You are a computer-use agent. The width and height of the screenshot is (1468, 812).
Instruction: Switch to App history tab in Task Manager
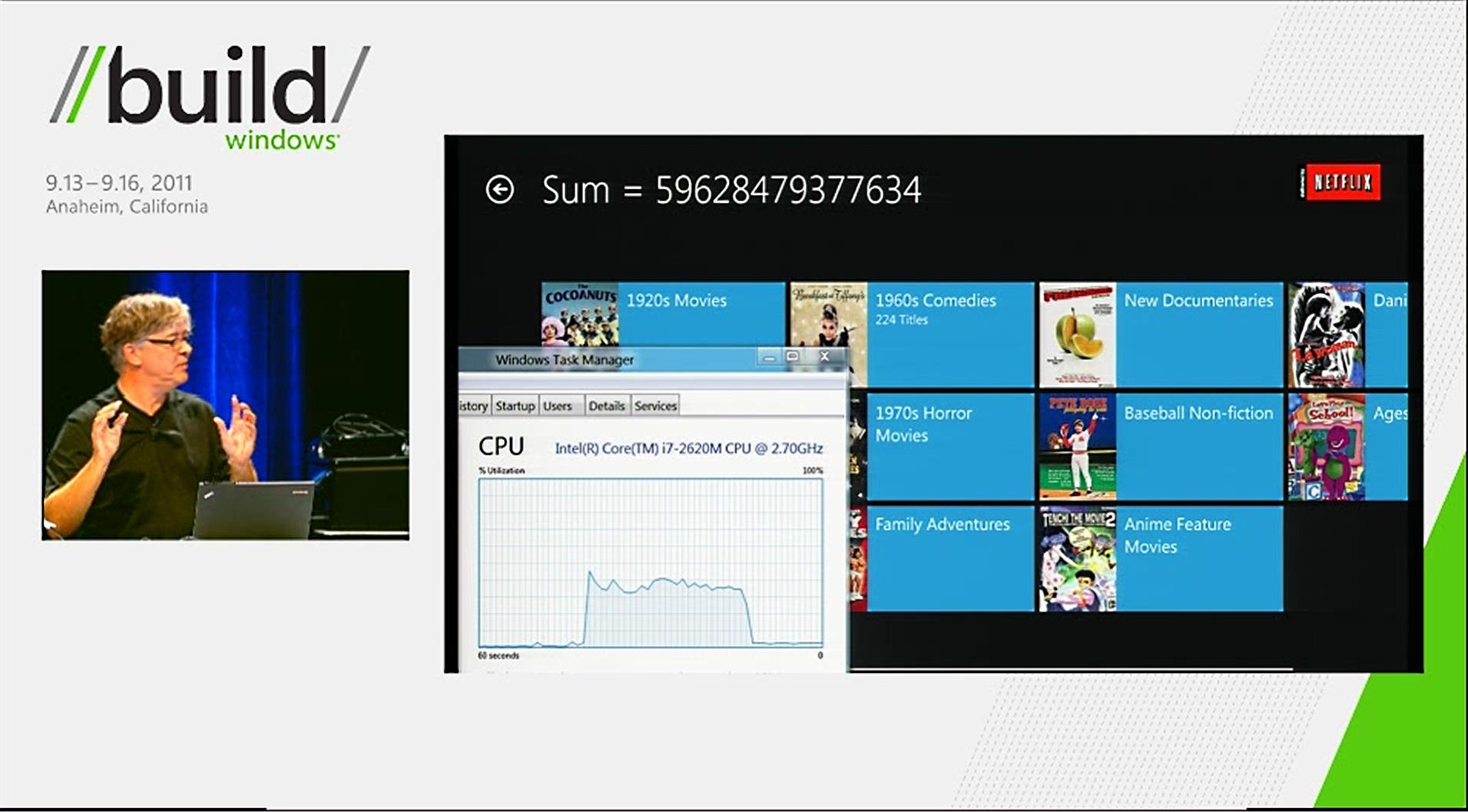tap(474, 406)
